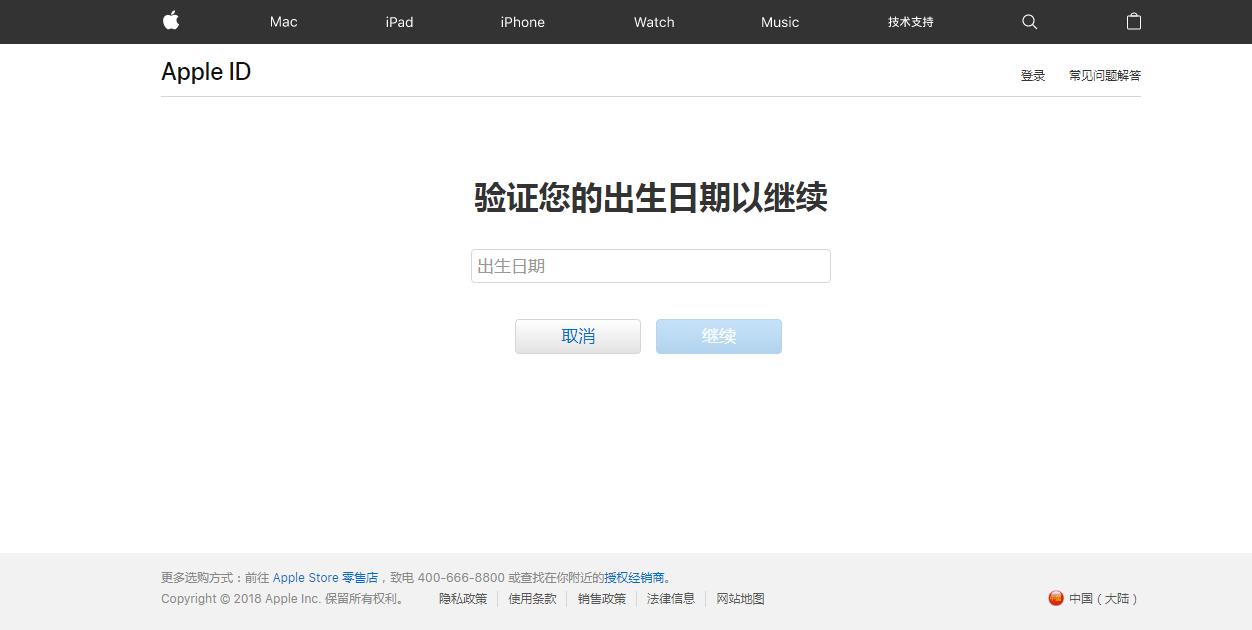The height and width of the screenshot is (630, 1252).
Task: Open the search magnifier icon
Action: (1029, 22)
